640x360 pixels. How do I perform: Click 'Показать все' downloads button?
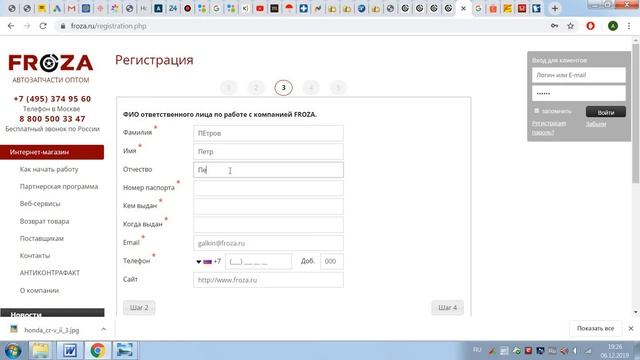[595, 328]
